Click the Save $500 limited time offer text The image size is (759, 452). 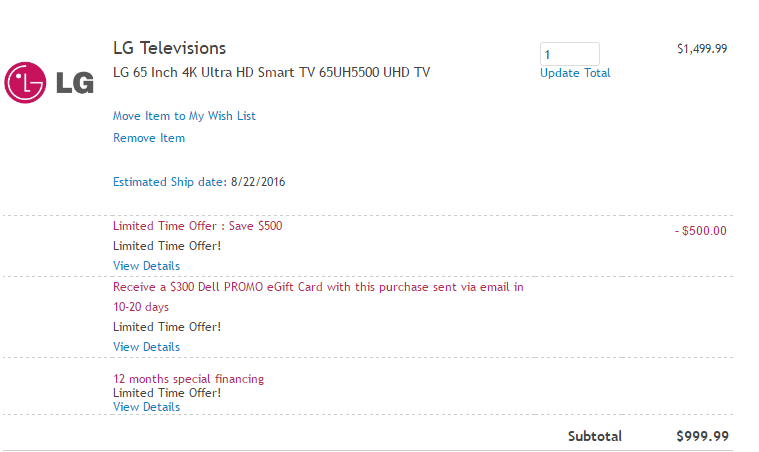tap(197, 226)
